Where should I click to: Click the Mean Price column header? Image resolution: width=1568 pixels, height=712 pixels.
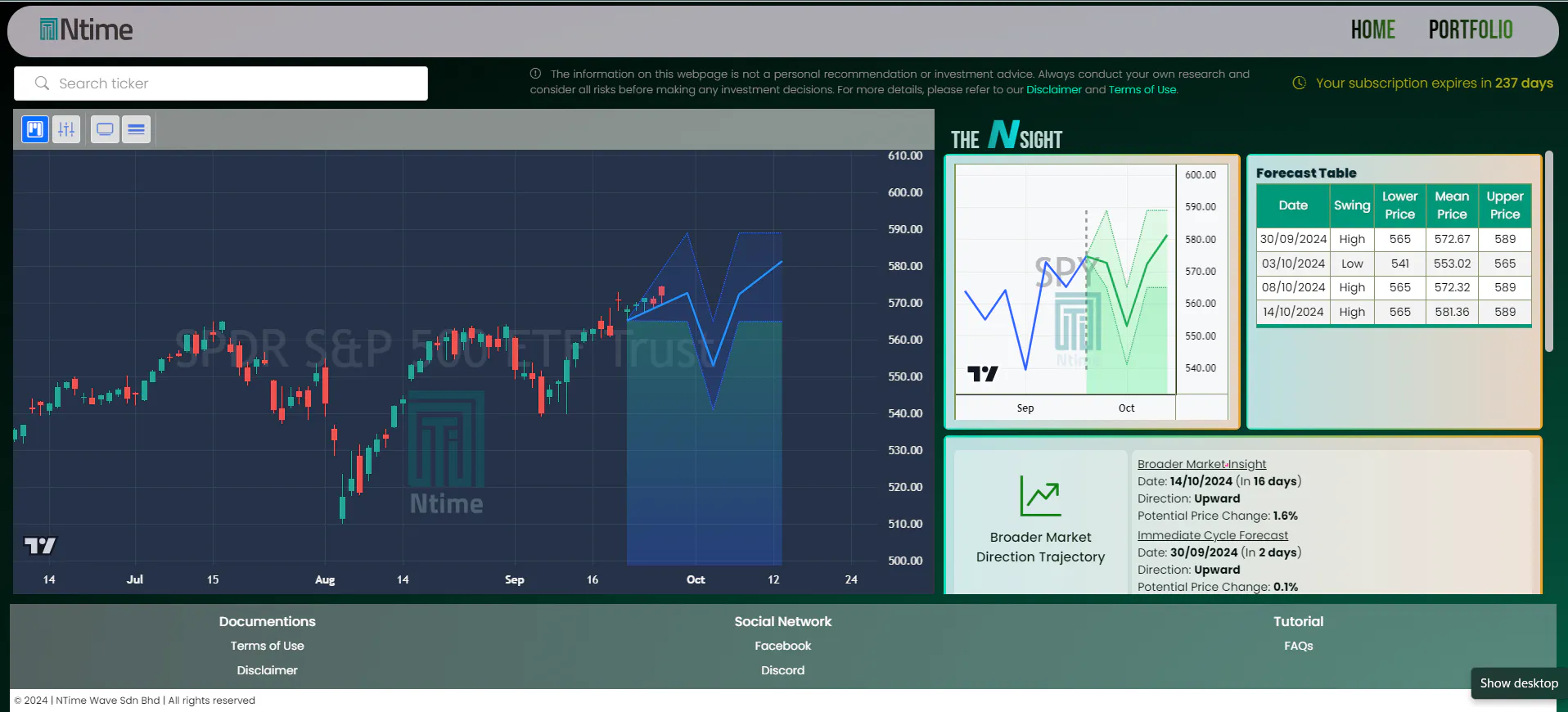tap(1452, 205)
